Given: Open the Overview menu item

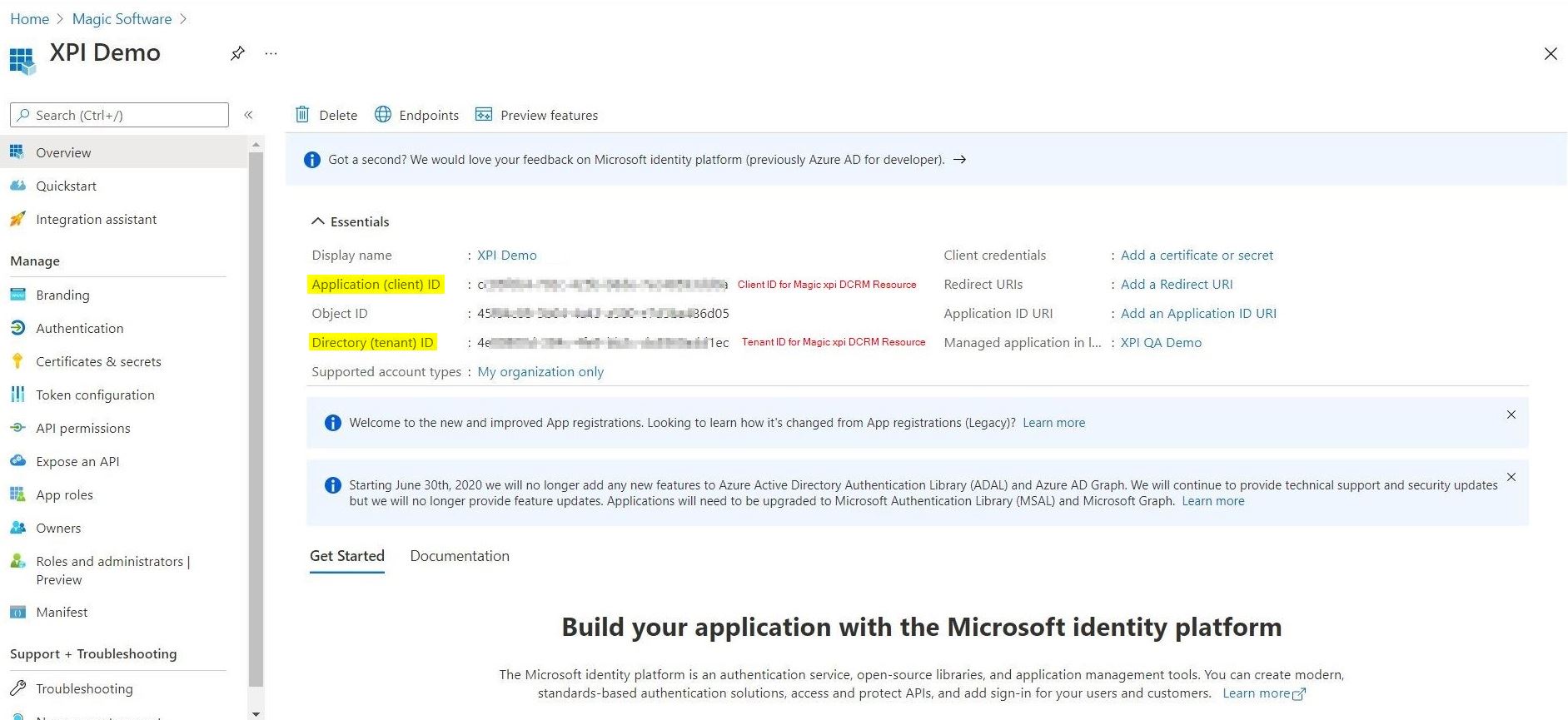Looking at the screenshot, I should pos(124,152).
